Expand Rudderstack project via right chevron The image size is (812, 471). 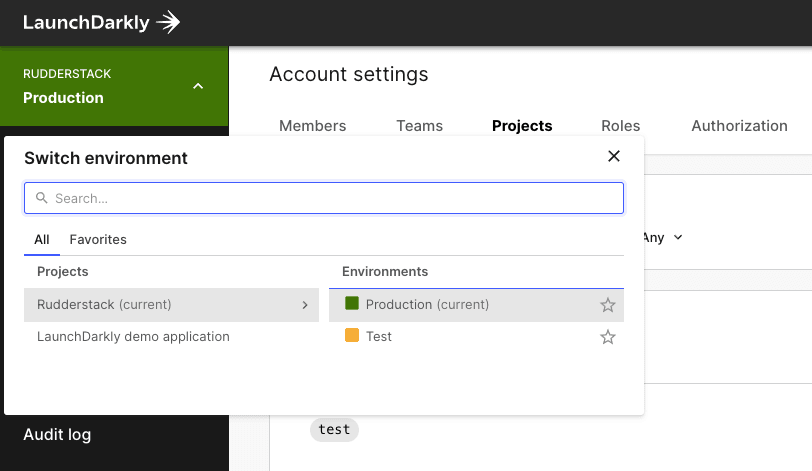(x=305, y=305)
